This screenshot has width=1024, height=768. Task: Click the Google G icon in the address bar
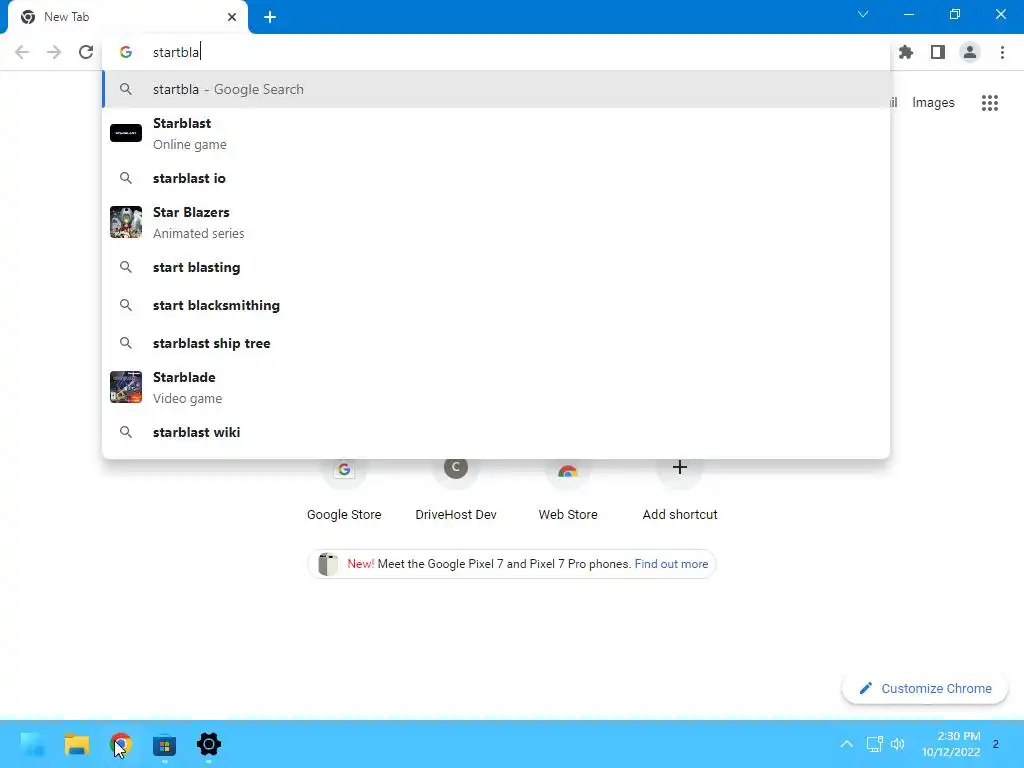pyautogui.click(x=126, y=52)
